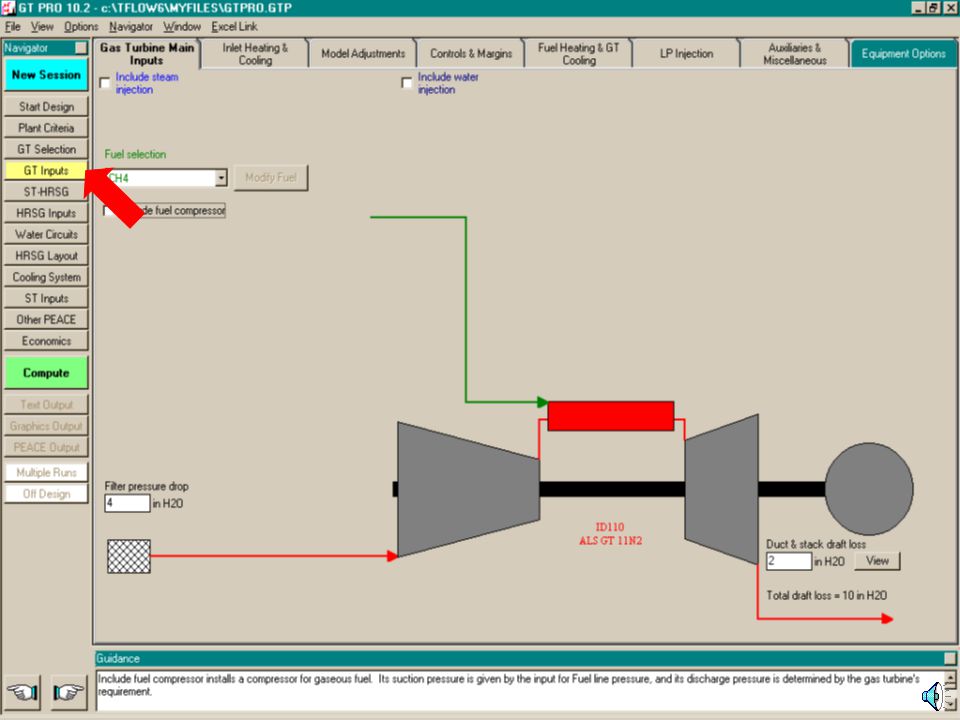This screenshot has width=960, height=720.
Task: Click the inlet filter crosshatch icon
Action: click(129, 556)
